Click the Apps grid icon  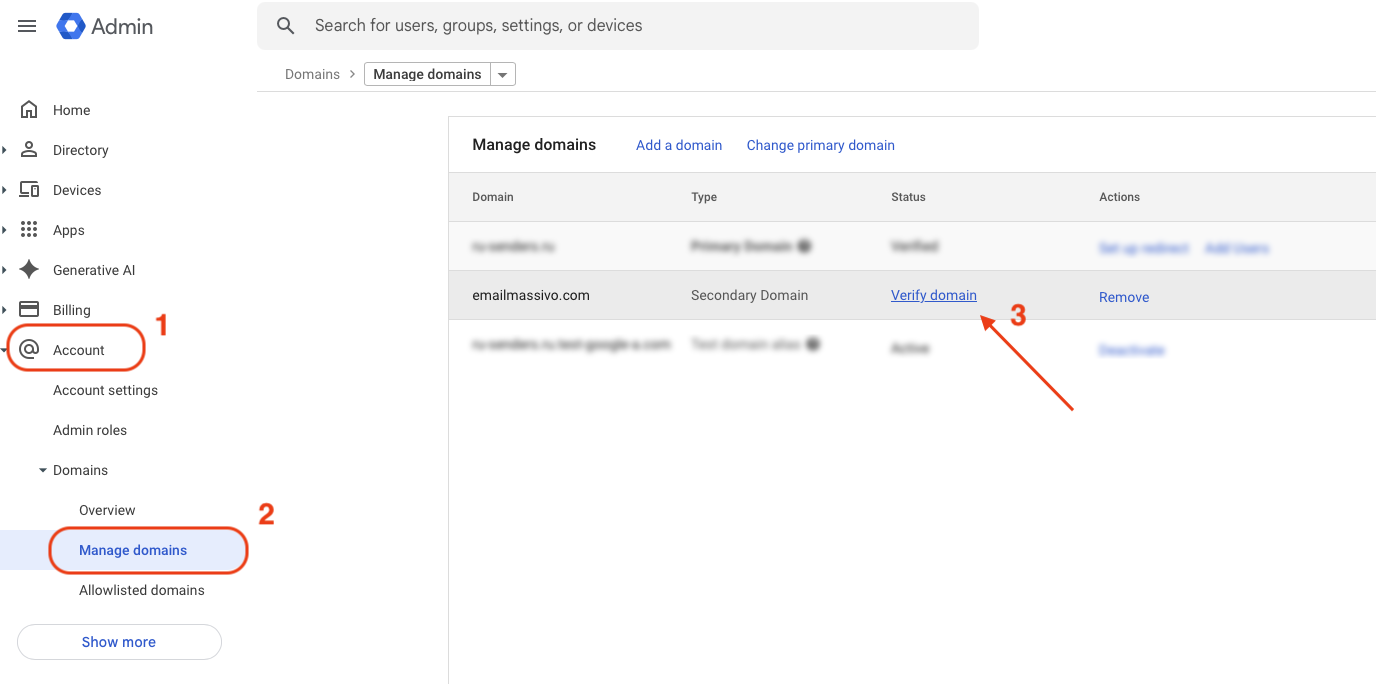29,230
